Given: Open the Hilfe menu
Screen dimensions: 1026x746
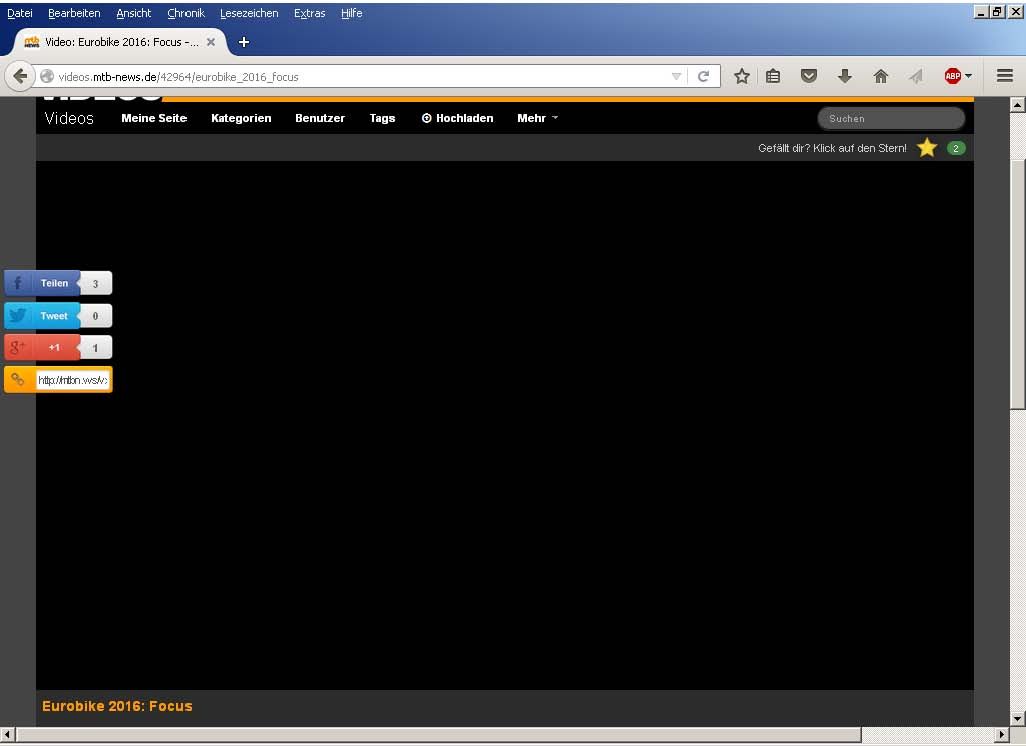Looking at the screenshot, I should (351, 13).
